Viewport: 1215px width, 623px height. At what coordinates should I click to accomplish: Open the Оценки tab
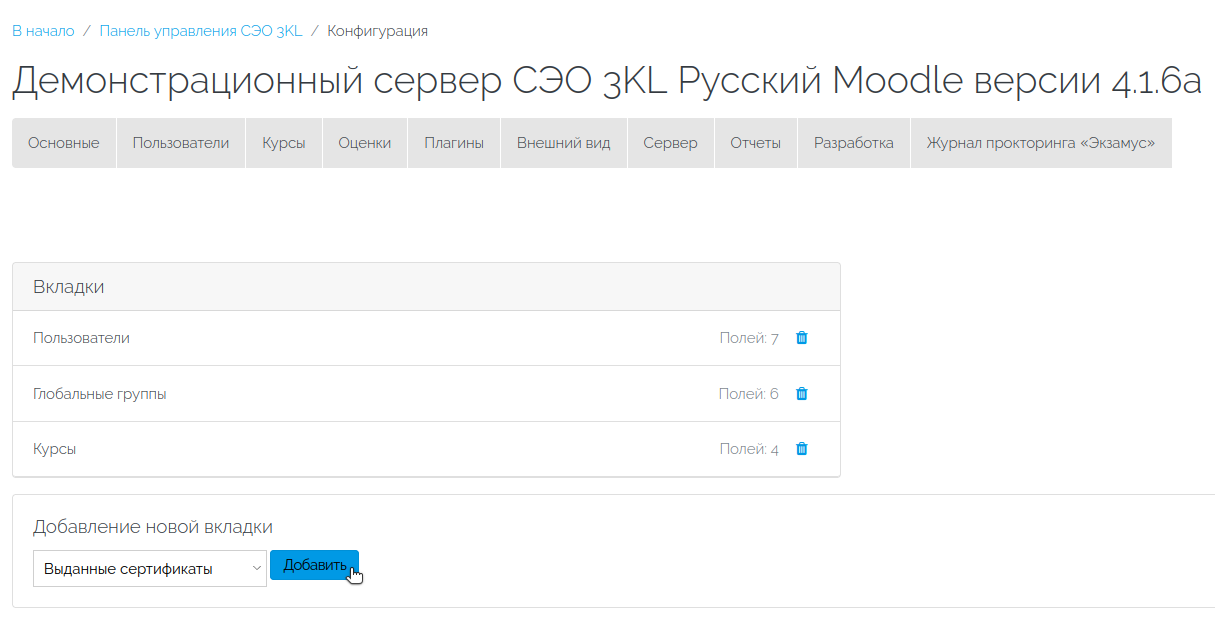[x=364, y=143]
